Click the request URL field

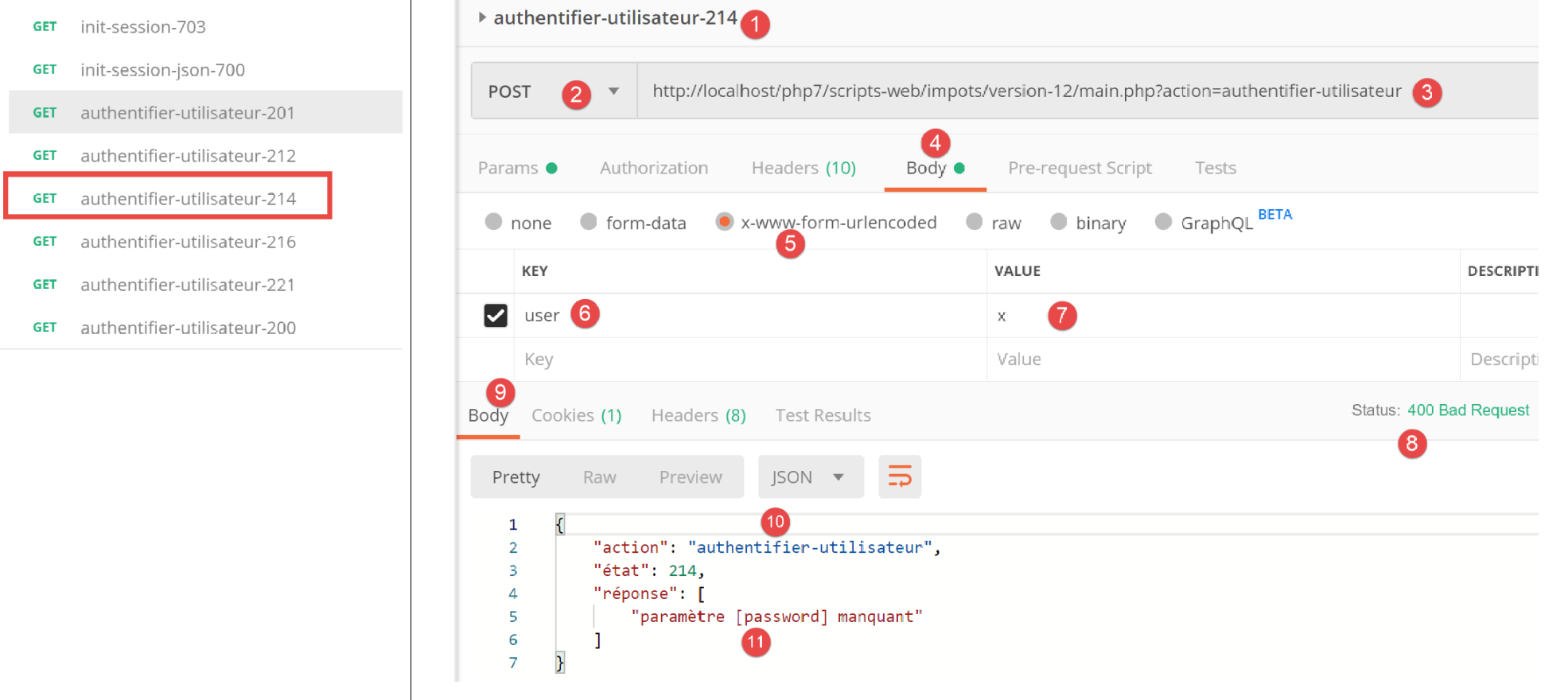point(1026,91)
